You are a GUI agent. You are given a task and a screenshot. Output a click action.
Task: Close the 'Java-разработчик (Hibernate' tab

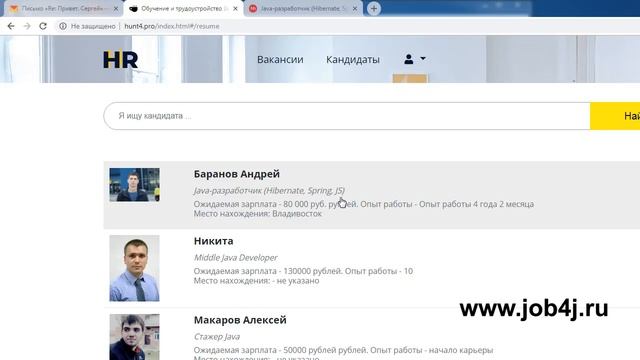coord(355,9)
